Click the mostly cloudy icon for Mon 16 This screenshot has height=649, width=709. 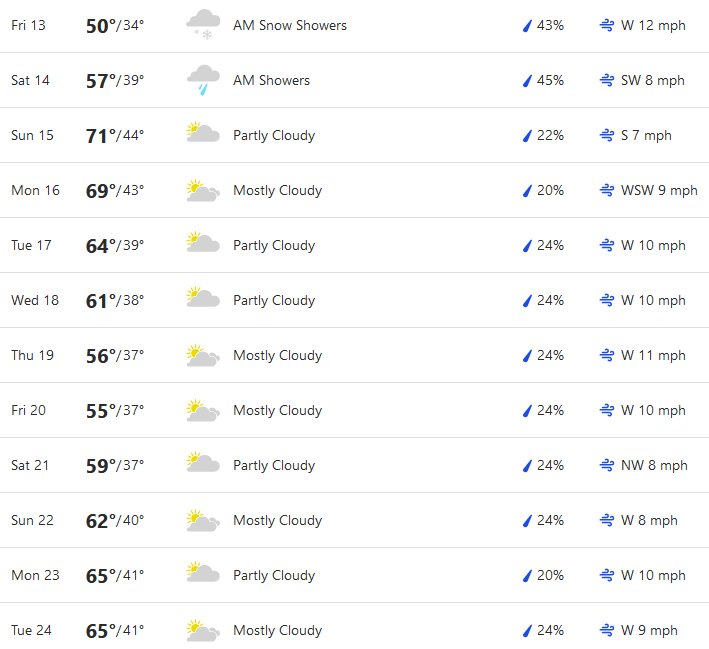203,190
